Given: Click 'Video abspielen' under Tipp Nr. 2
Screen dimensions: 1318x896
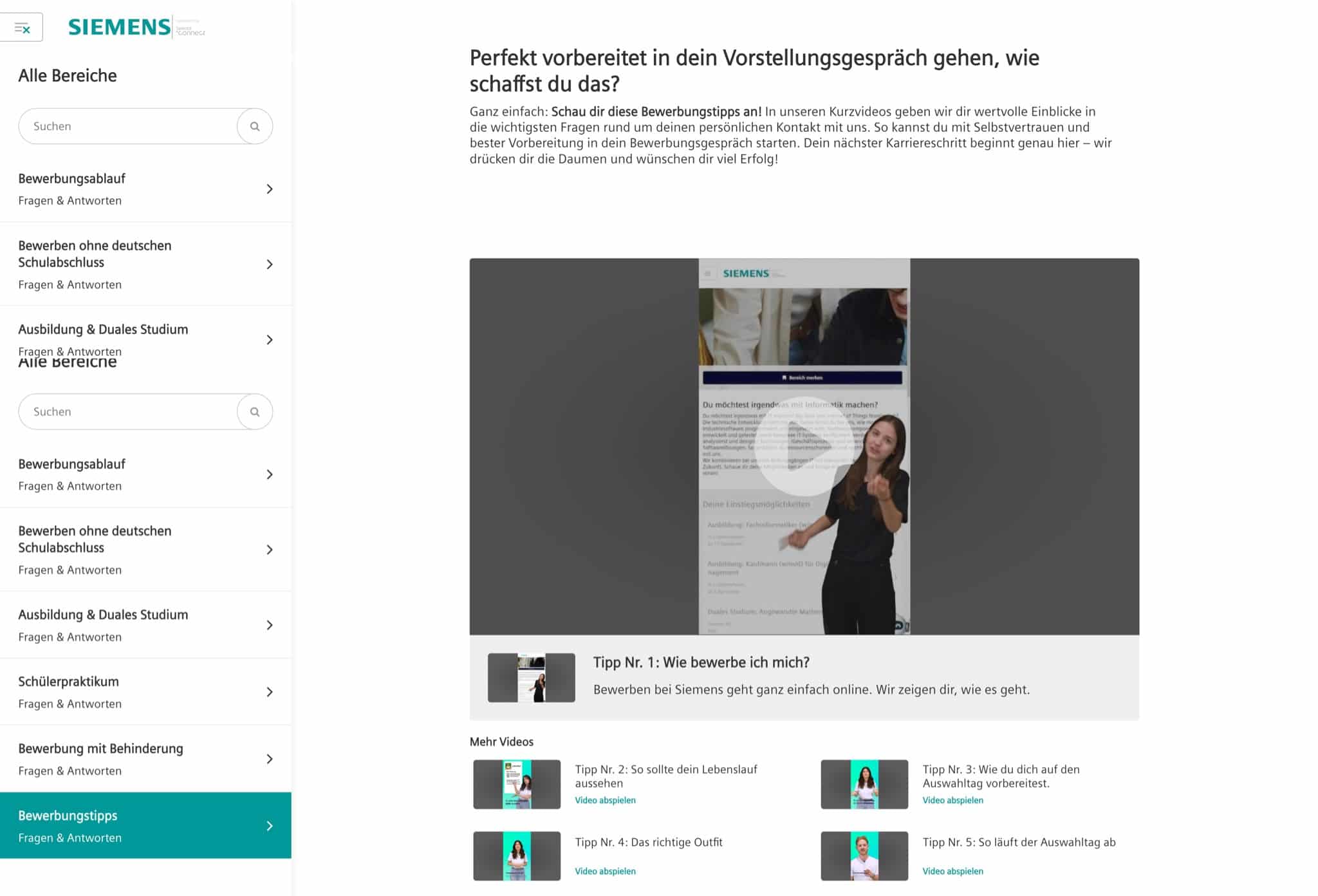Looking at the screenshot, I should pyautogui.click(x=606, y=800).
